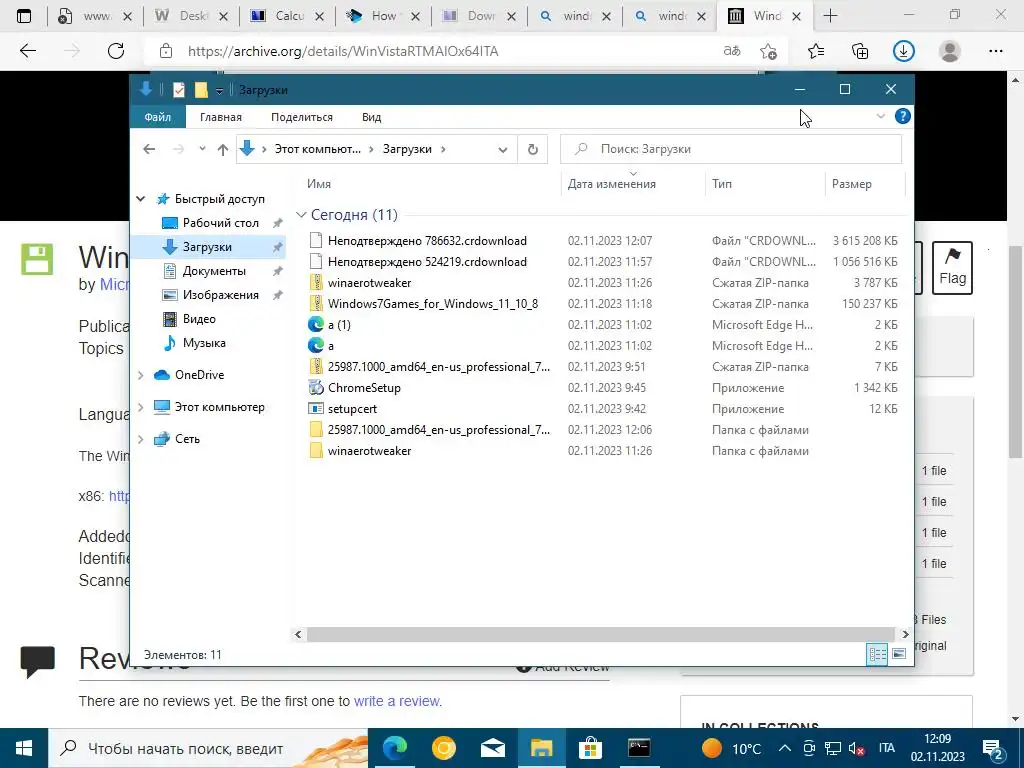1024x768 pixels.
Task: Click the winaerotweaker folder icon
Action: (x=316, y=451)
